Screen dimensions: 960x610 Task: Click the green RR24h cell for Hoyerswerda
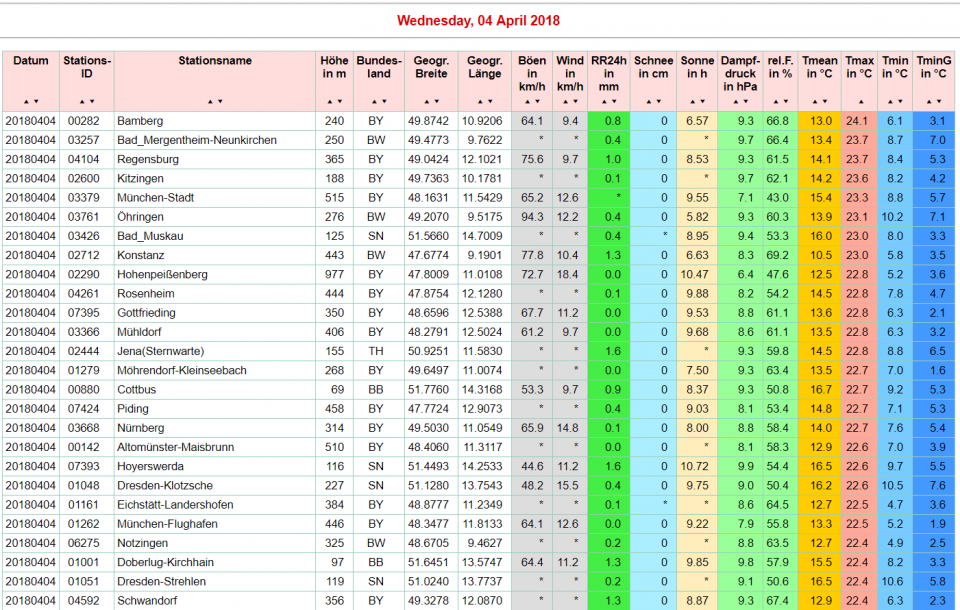pos(609,466)
